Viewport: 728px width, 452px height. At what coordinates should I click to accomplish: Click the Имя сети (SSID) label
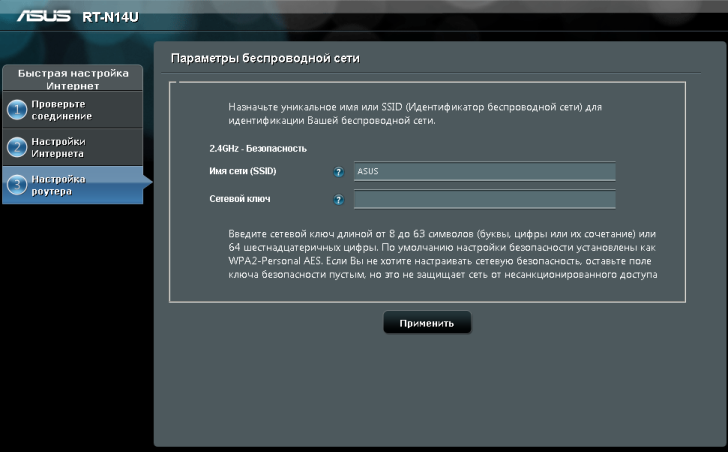coord(242,171)
